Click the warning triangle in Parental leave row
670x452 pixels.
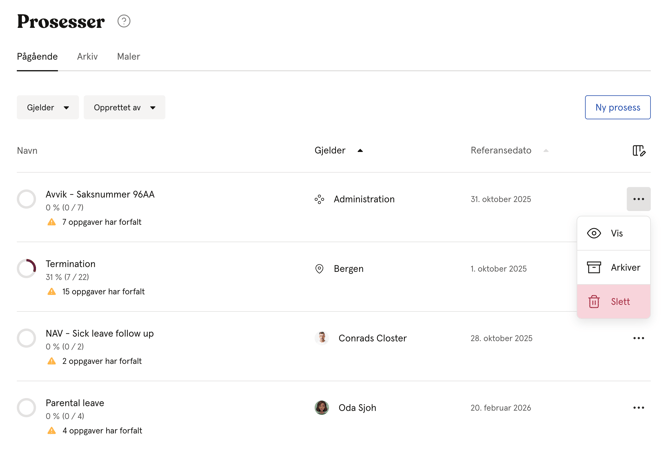[52, 431]
